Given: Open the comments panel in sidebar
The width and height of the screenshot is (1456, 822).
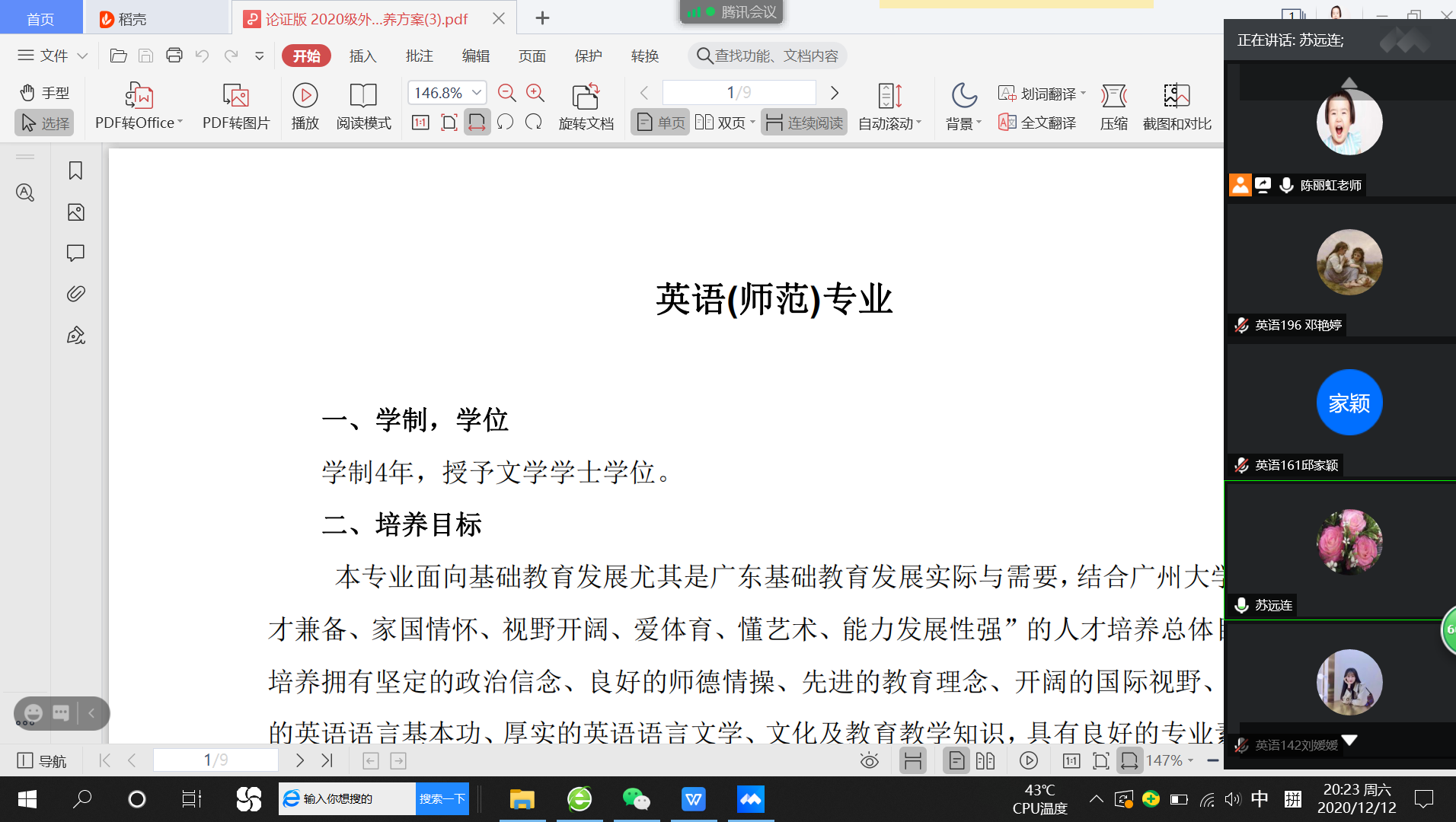Looking at the screenshot, I should [x=75, y=253].
